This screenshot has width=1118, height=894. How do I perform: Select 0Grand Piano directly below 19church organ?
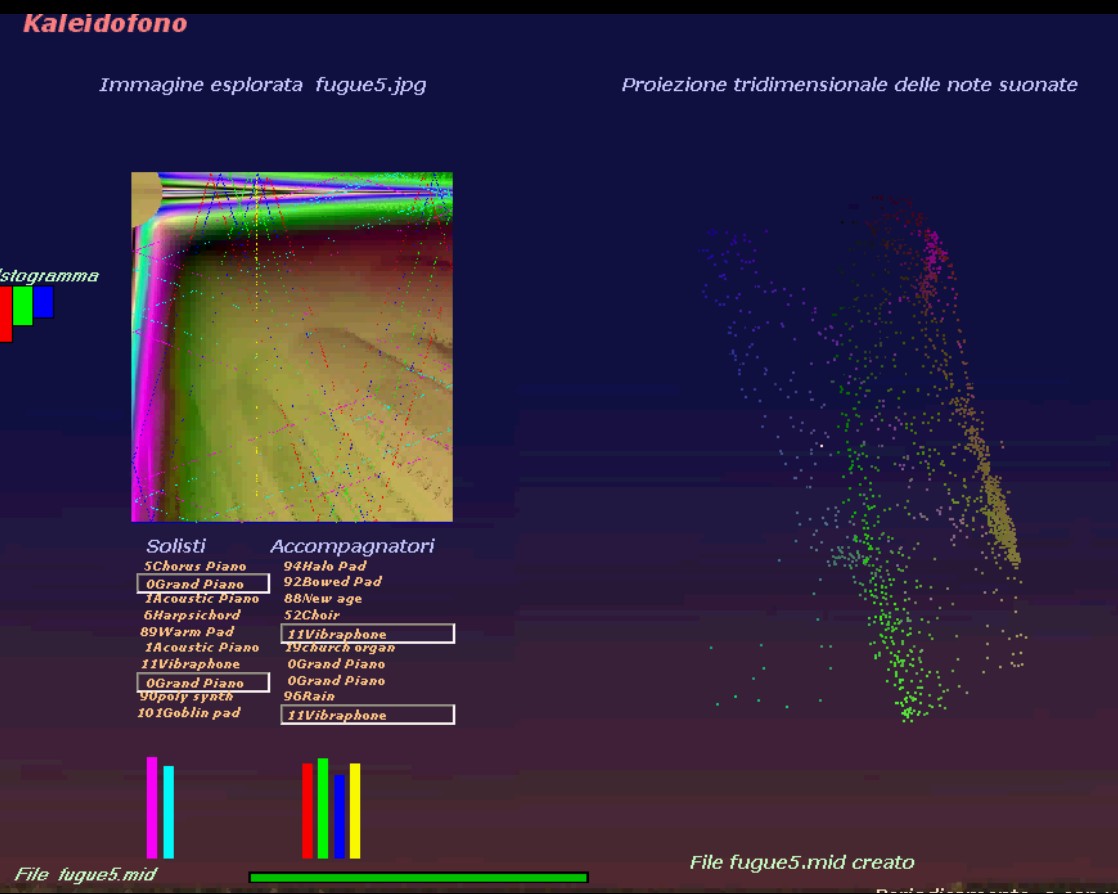point(336,664)
